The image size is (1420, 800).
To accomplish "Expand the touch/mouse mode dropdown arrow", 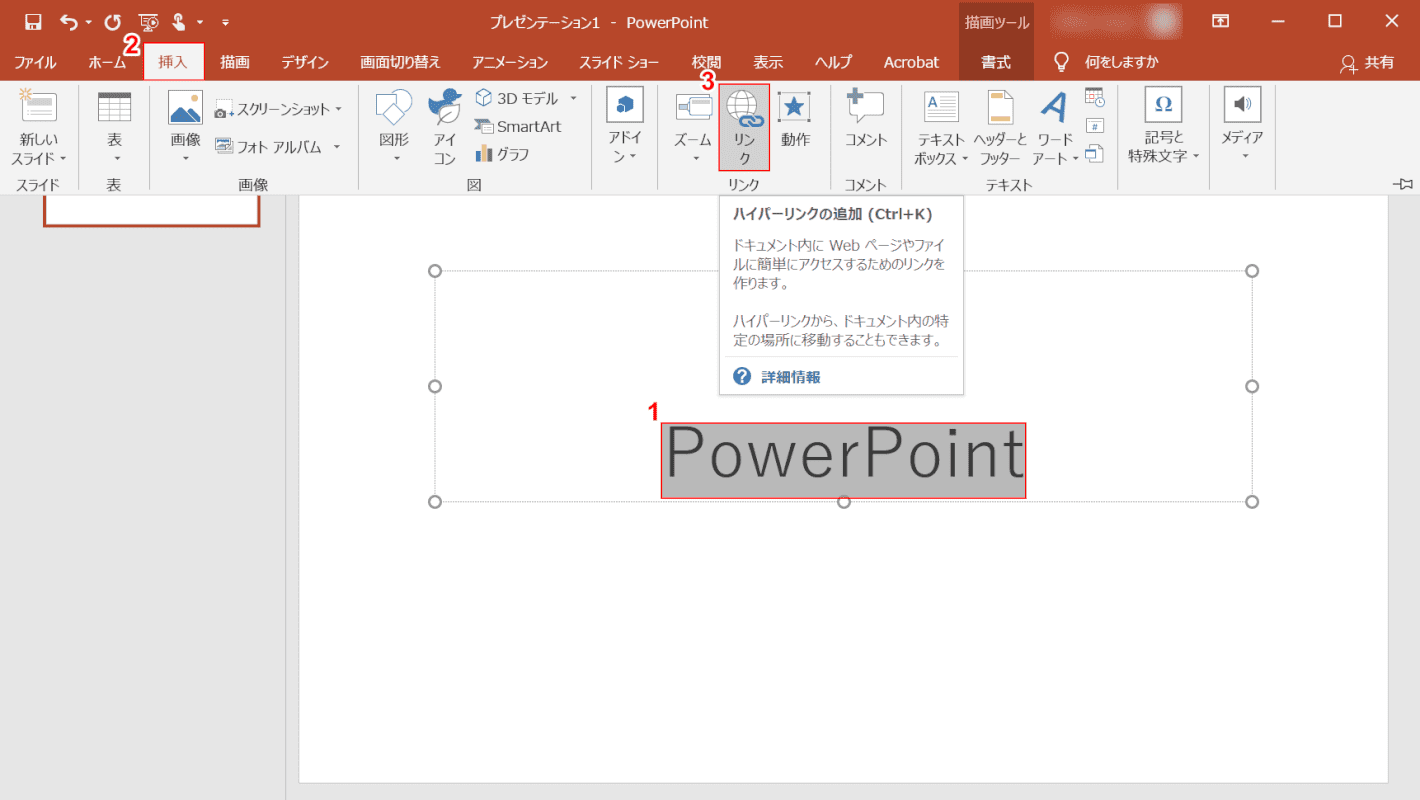I will 200,22.
